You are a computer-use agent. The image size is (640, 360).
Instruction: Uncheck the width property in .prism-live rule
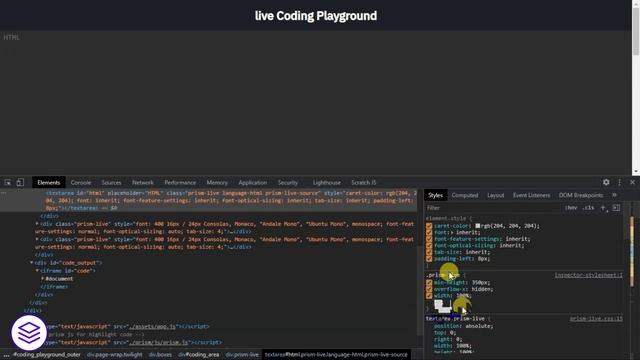pos(429,296)
